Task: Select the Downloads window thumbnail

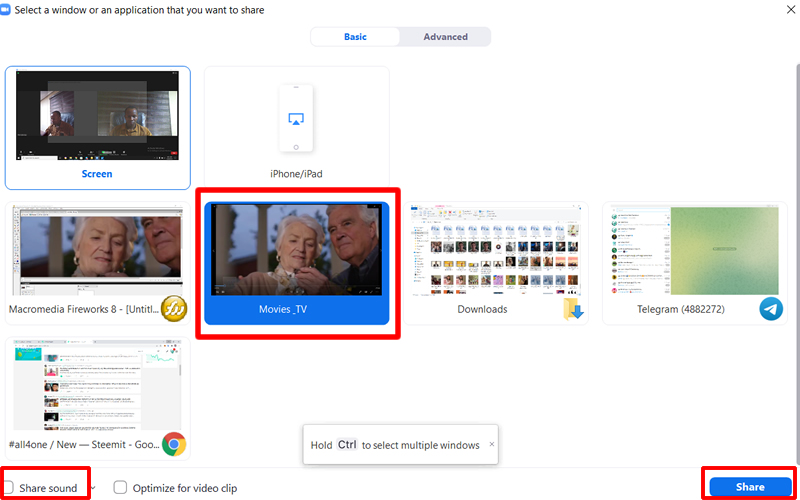Action: coord(495,263)
